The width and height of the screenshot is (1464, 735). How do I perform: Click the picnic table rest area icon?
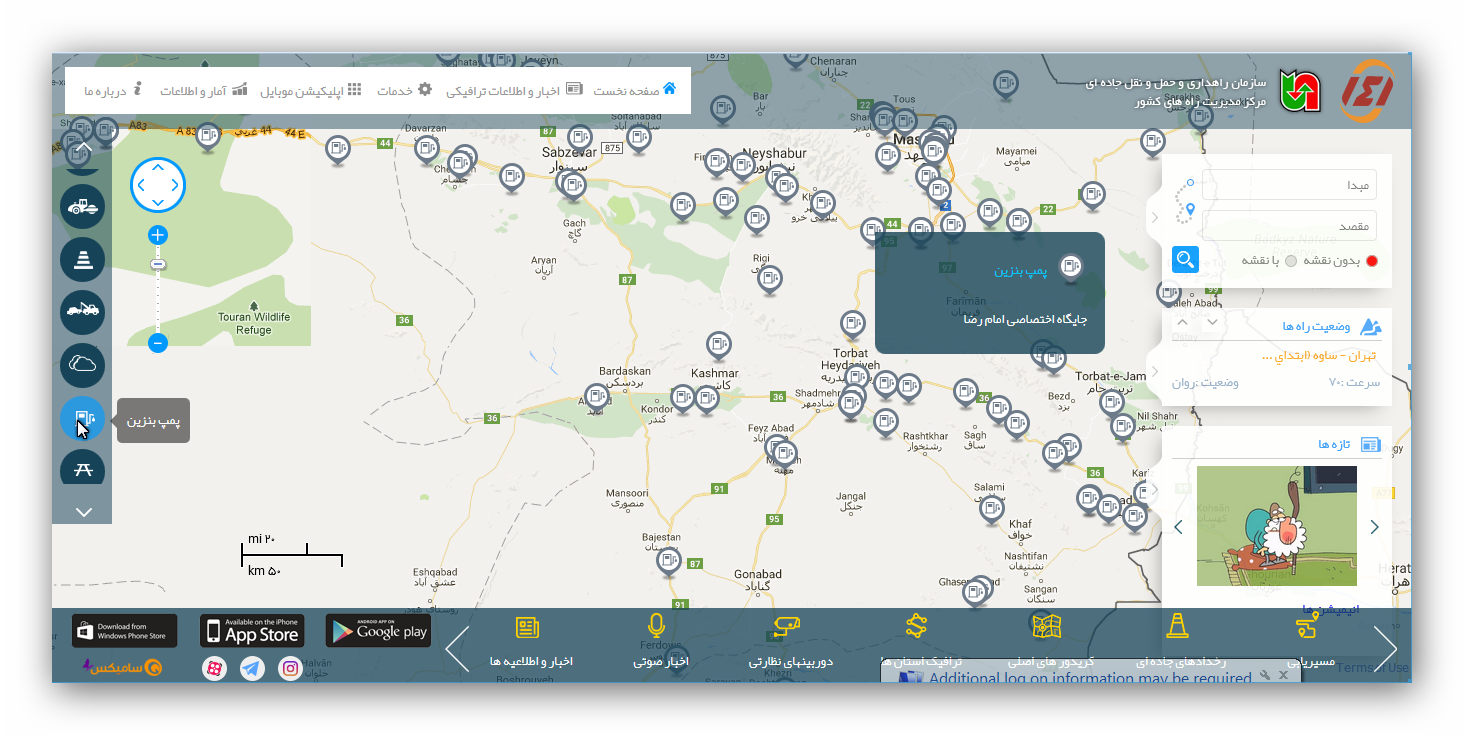pyautogui.click(x=82, y=468)
